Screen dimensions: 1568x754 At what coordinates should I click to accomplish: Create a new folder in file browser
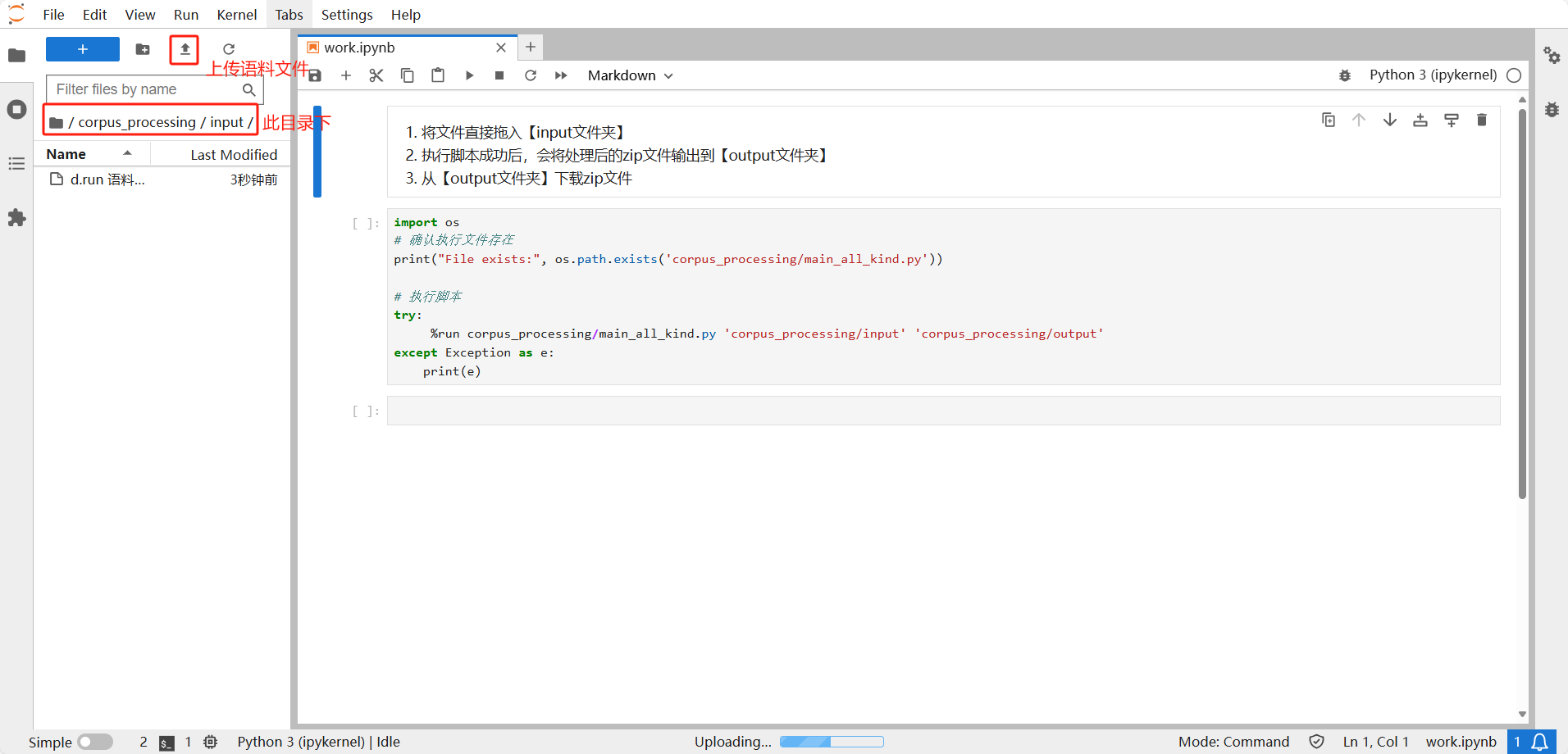tap(143, 49)
